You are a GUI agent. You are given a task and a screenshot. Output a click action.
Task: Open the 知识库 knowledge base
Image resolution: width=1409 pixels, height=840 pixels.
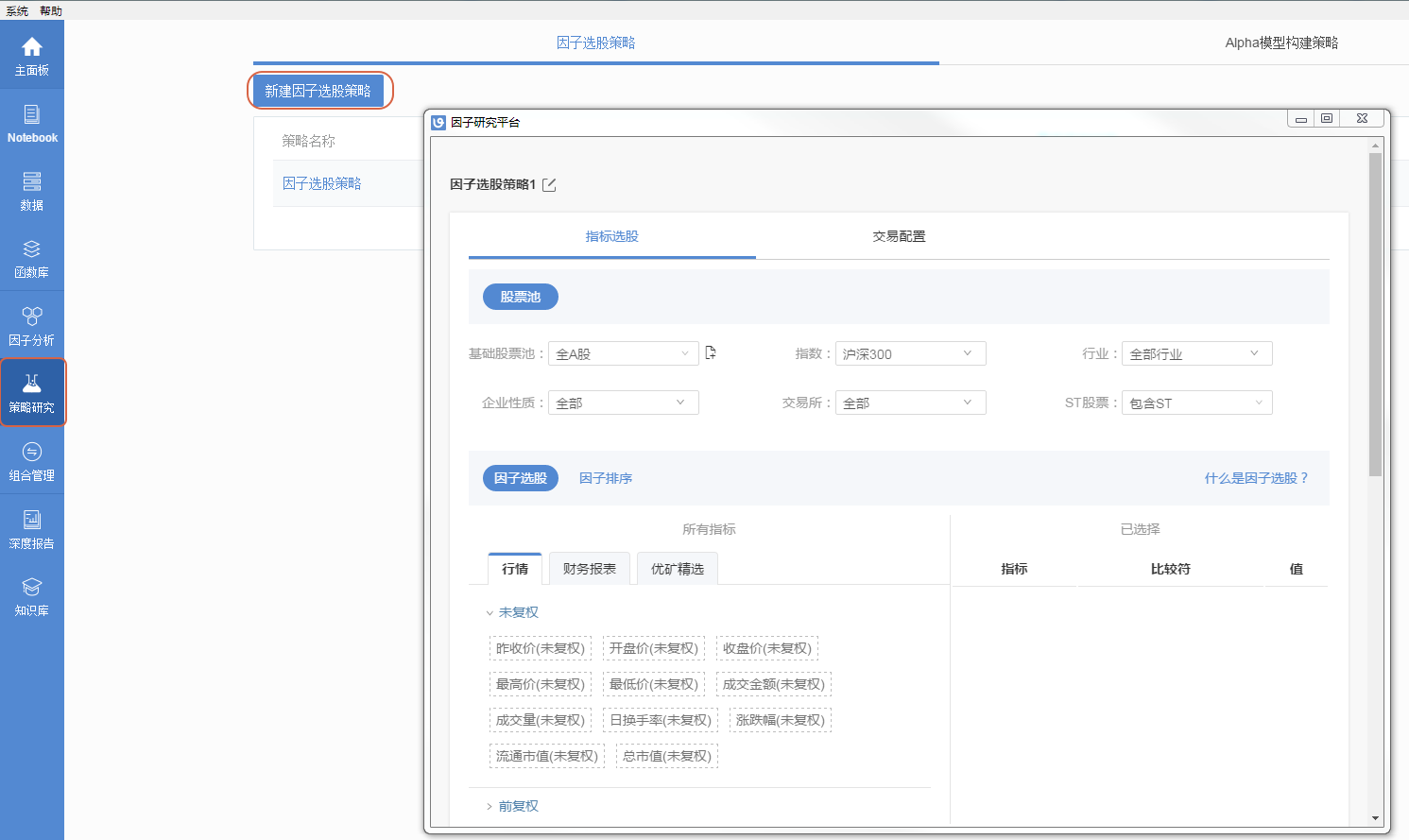pyautogui.click(x=32, y=593)
